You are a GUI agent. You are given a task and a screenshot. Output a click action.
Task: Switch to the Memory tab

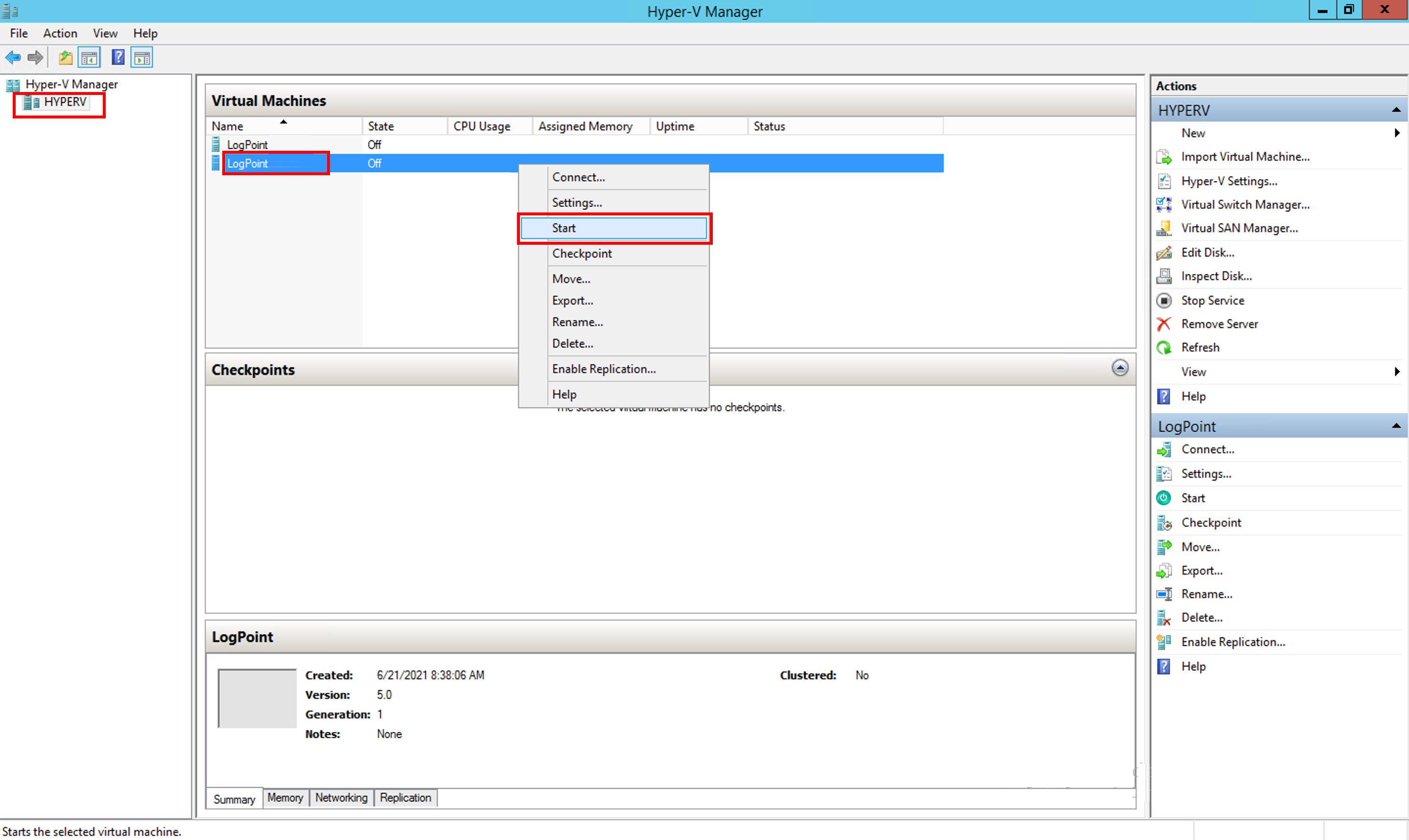coord(285,797)
